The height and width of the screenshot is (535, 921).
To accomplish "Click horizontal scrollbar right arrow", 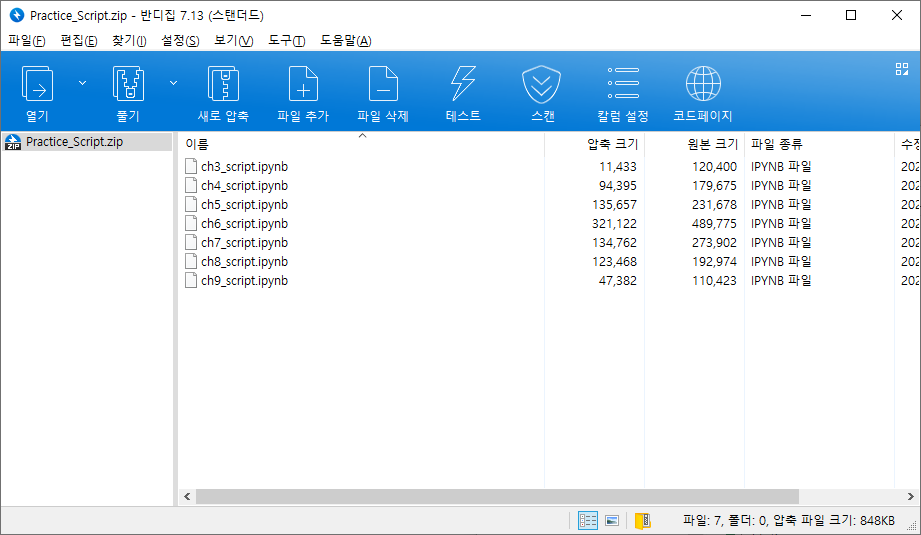I will pos(910,497).
